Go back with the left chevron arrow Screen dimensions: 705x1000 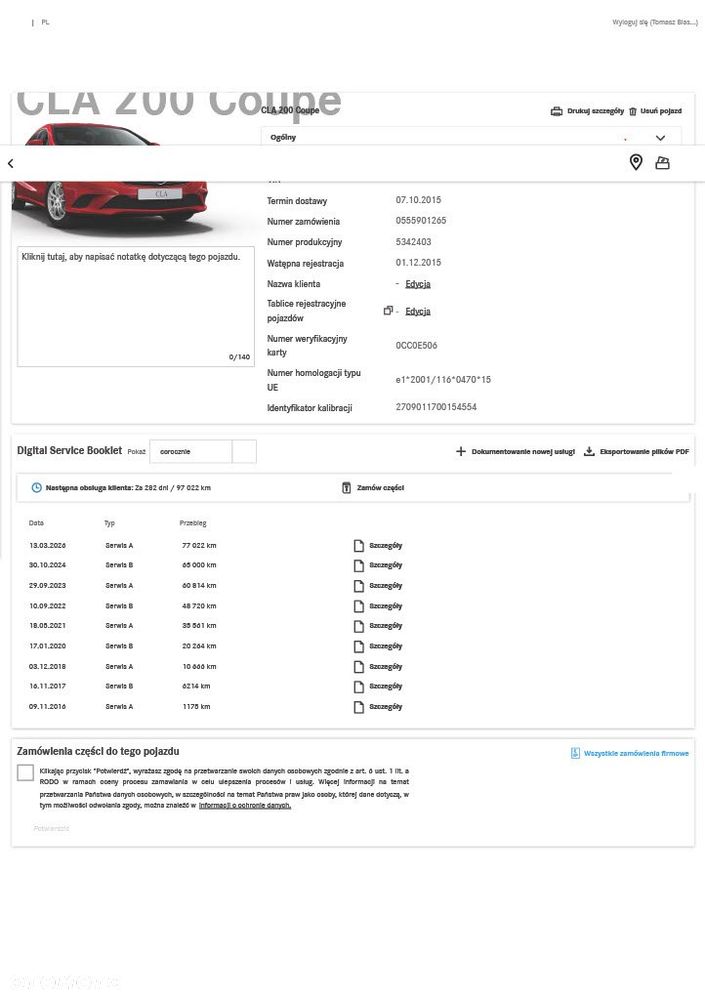tap(10, 164)
